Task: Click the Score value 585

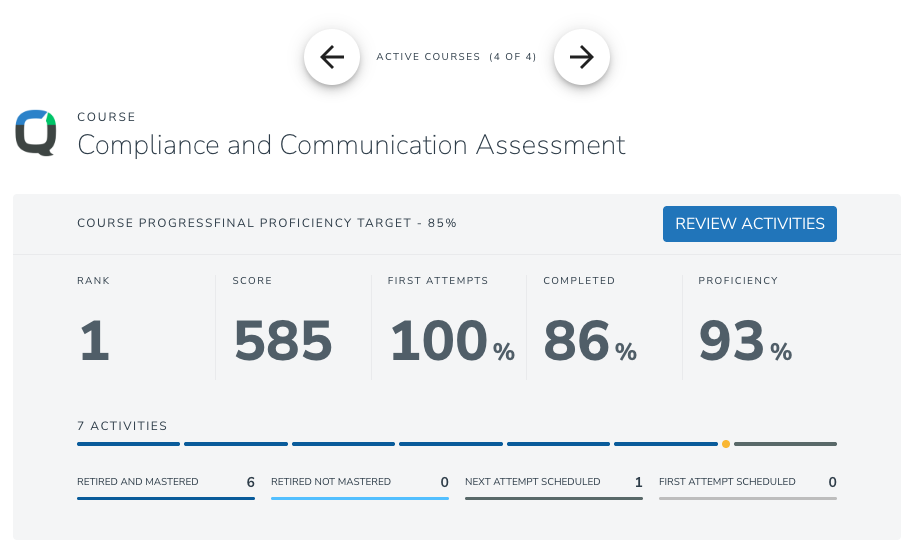Action: pyautogui.click(x=283, y=340)
